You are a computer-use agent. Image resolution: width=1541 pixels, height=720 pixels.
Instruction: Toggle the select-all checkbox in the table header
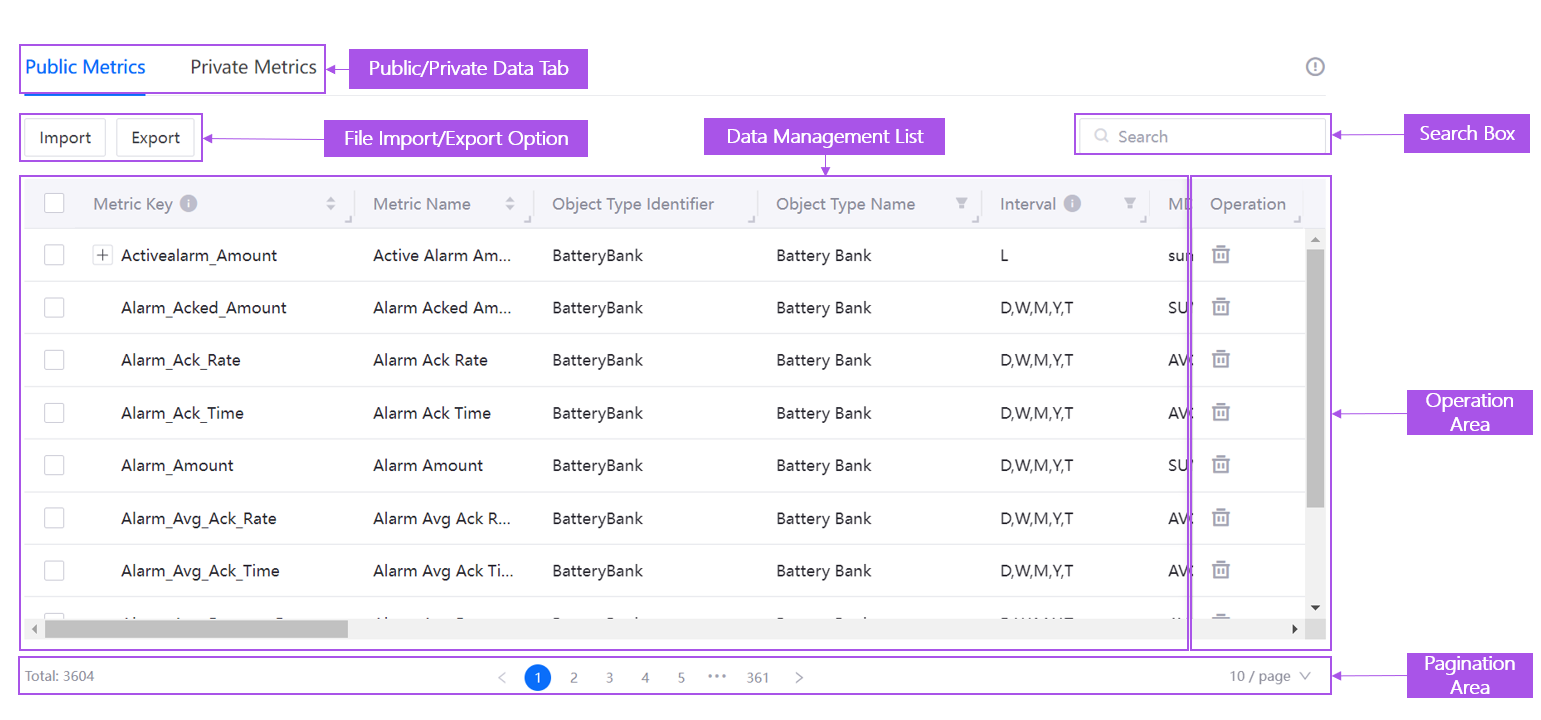pyautogui.click(x=54, y=202)
